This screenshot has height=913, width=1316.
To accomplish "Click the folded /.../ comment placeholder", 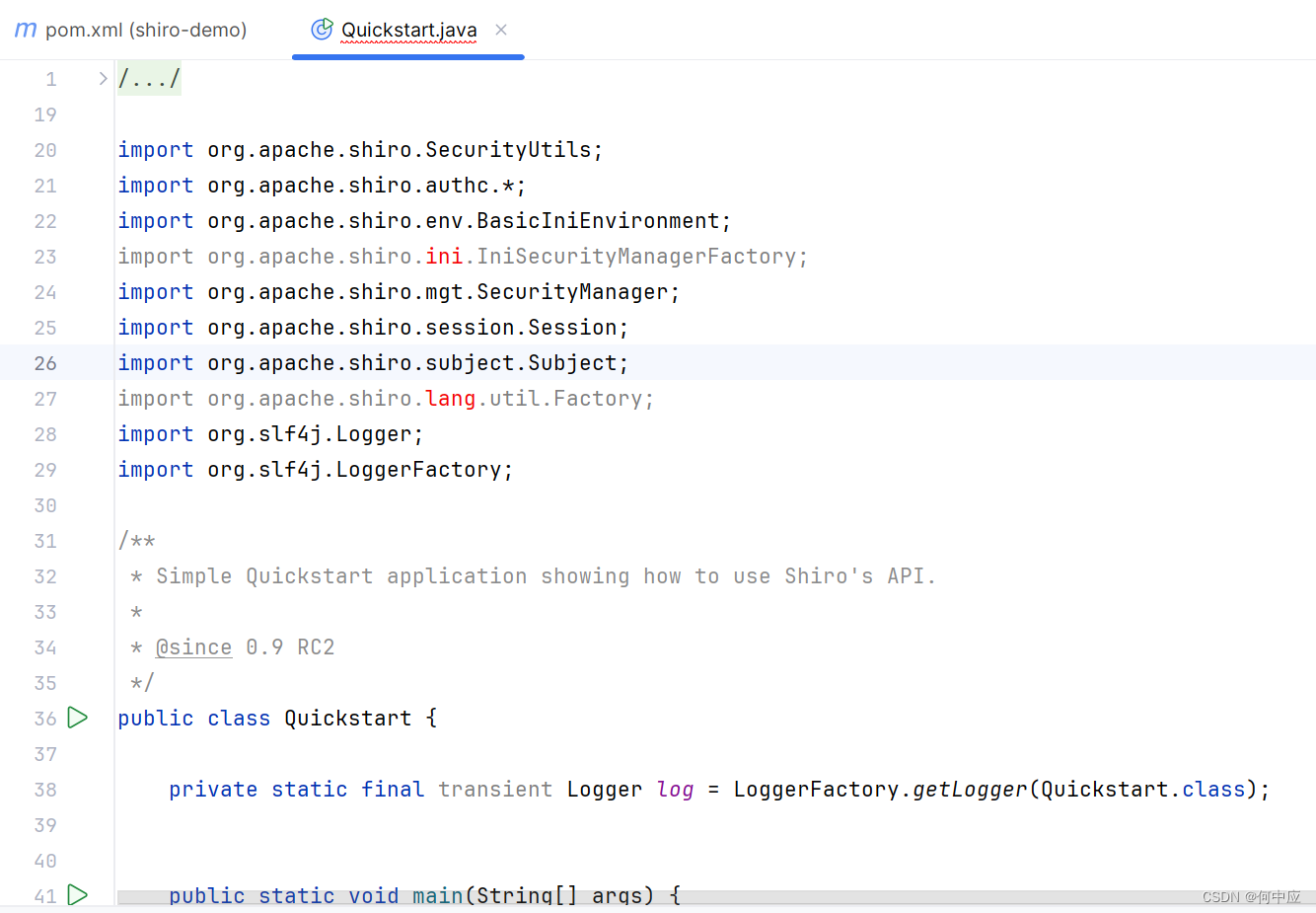I will pyautogui.click(x=149, y=78).
